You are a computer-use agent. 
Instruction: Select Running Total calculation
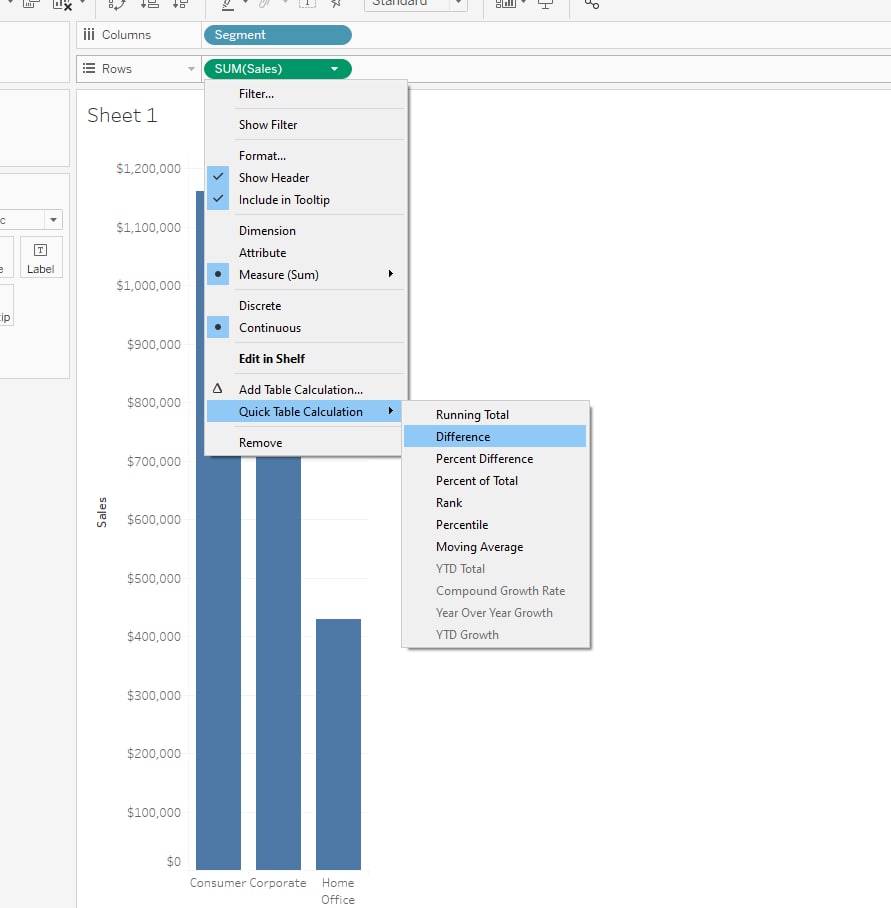[x=495, y=415]
